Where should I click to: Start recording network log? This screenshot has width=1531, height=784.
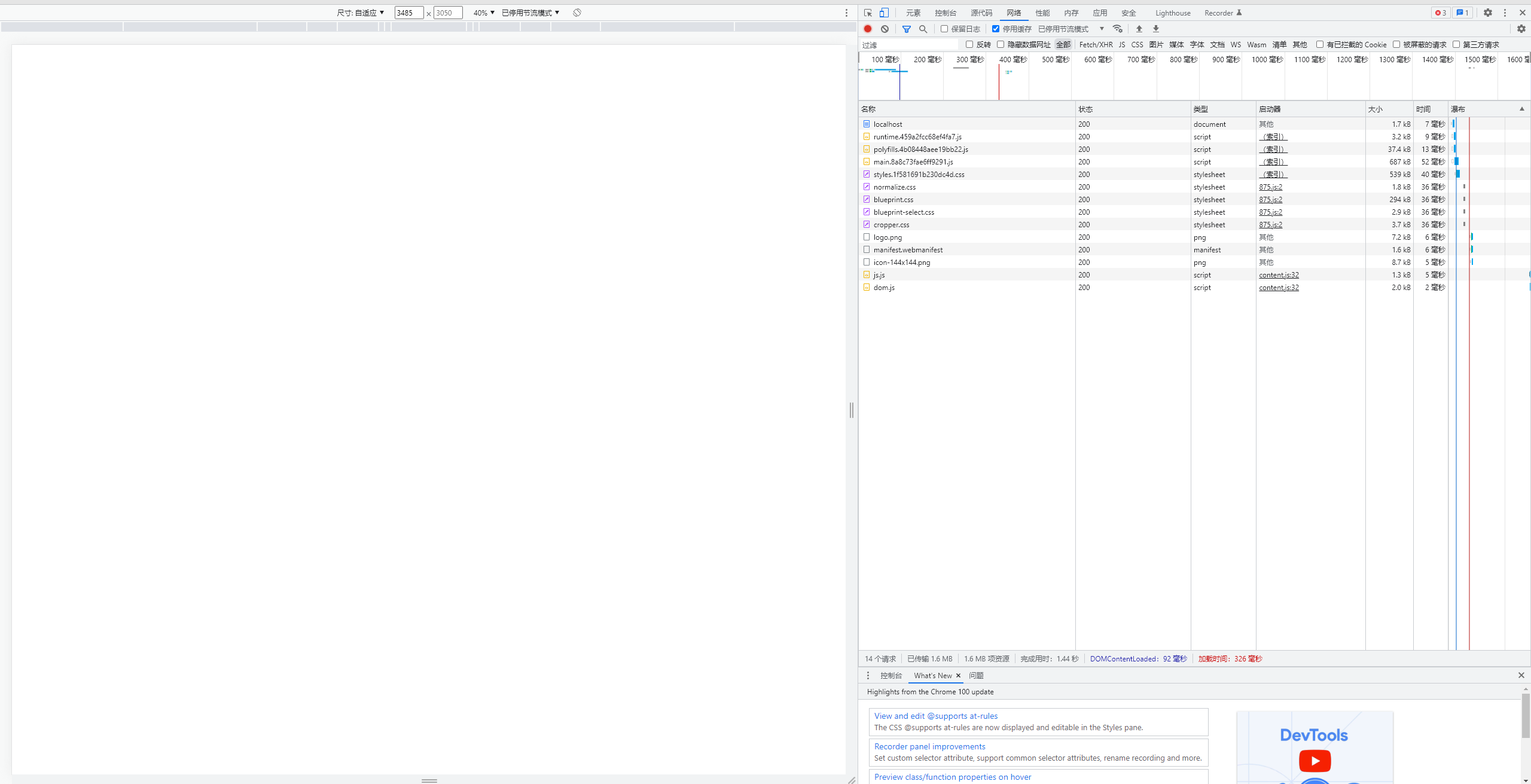(868, 28)
